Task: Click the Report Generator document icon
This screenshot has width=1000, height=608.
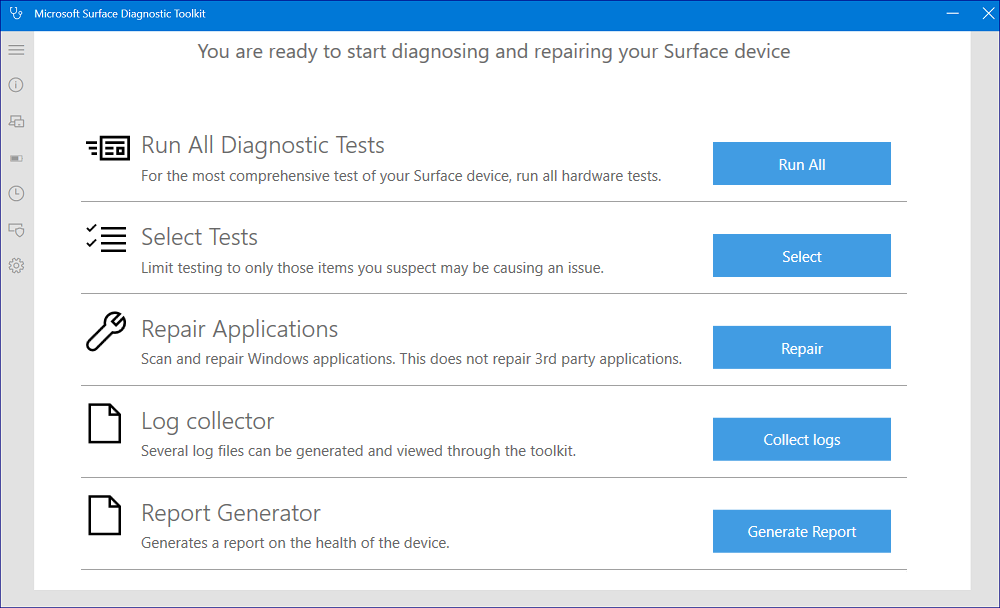Action: (x=105, y=515)
